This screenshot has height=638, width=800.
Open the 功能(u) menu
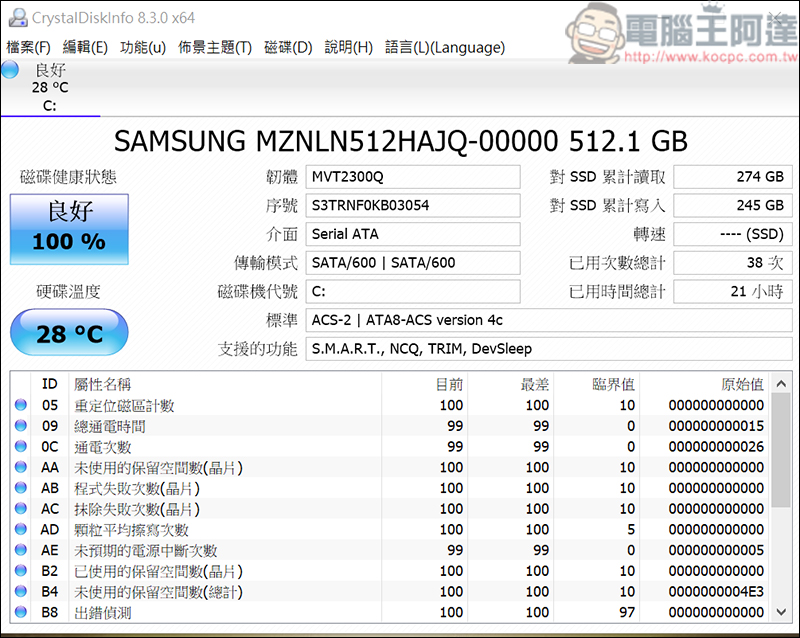click(143, 47)
